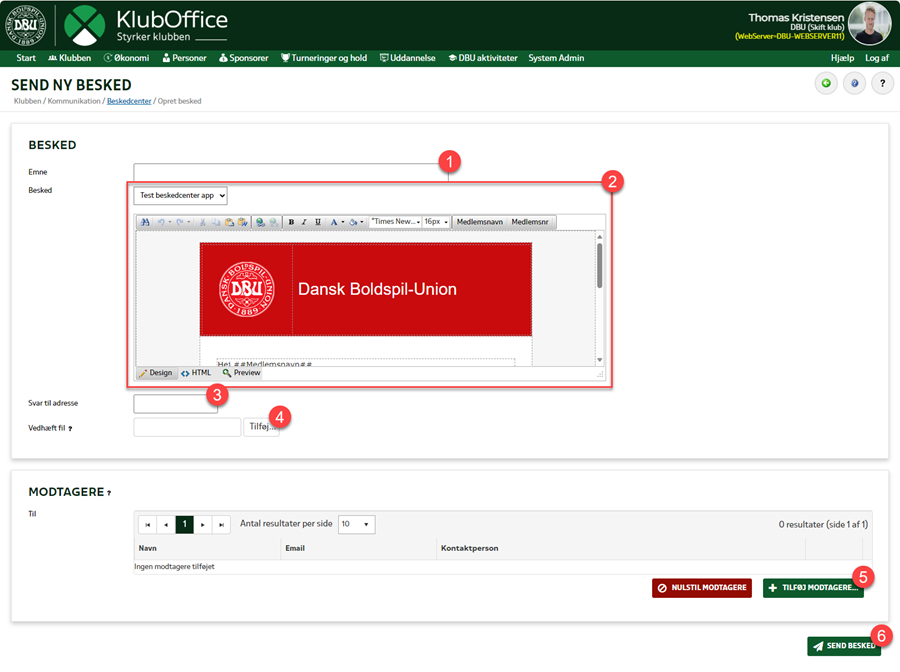Open the Uddannelse menu
Viewport: 900px width, 672px height.
[x=408, y=58]
